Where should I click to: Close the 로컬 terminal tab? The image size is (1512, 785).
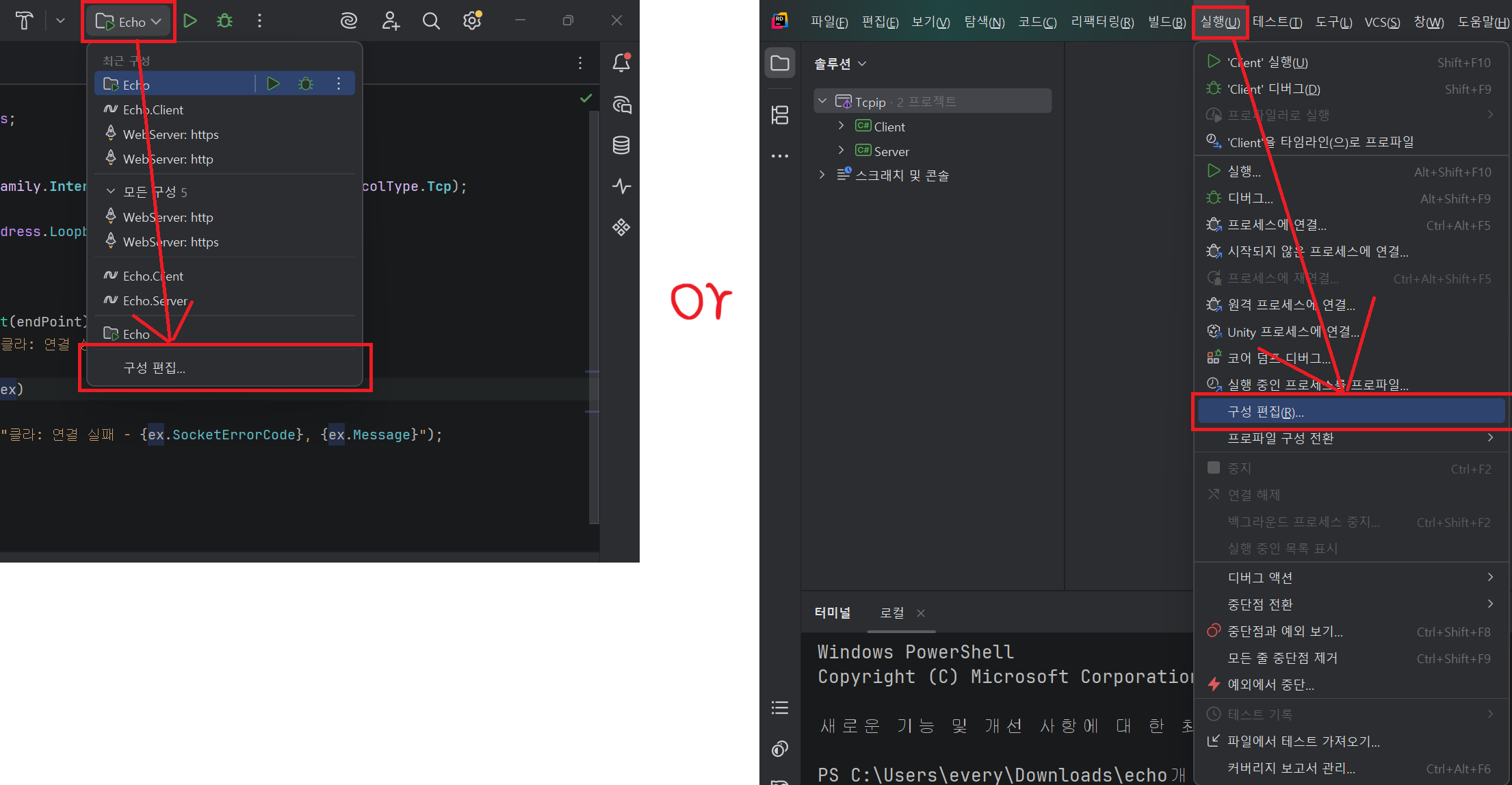pyautogui.click(x=921, y=613)
